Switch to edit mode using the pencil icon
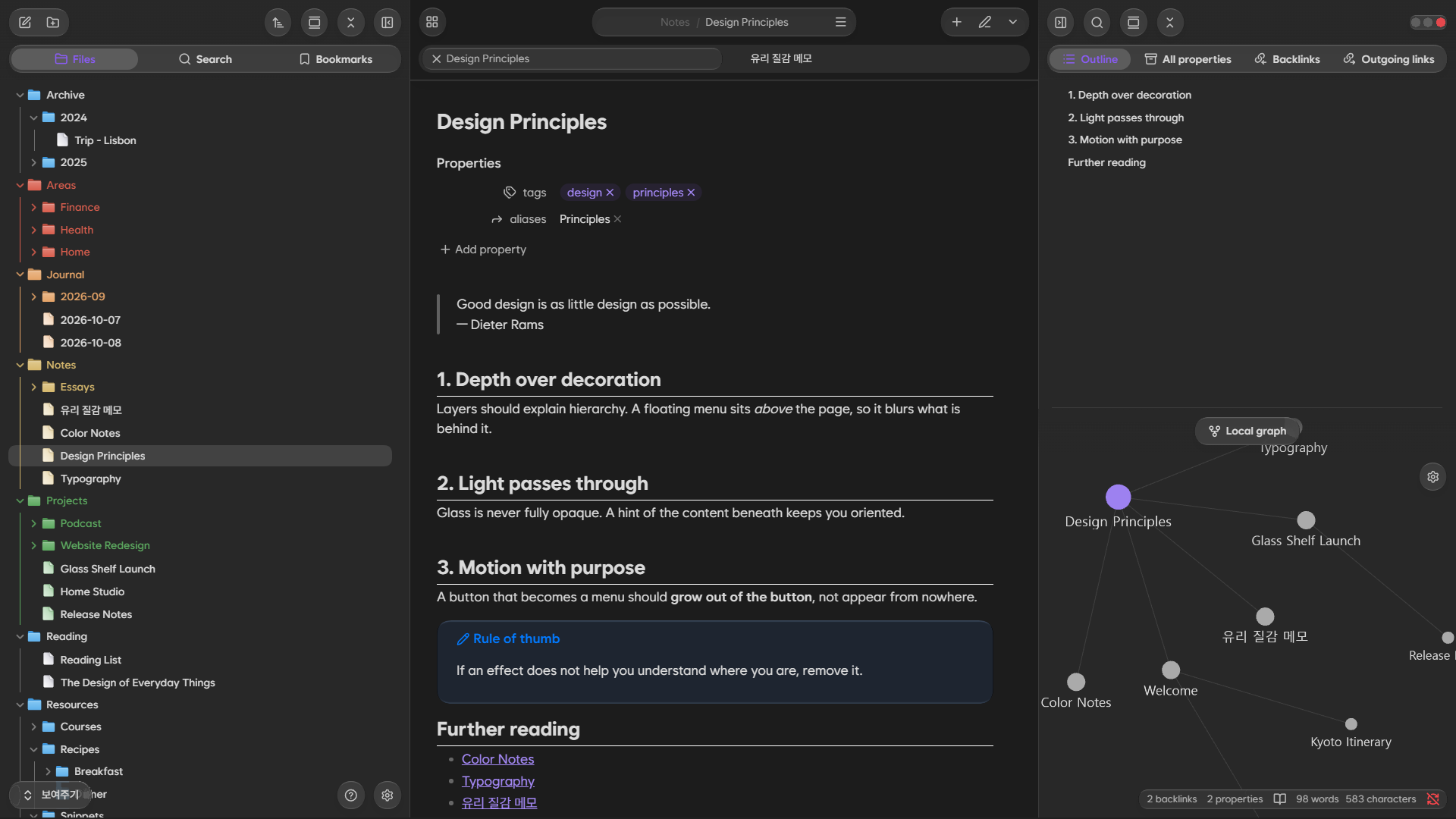Viewport: 1456px width, 819px height. (x=985, y=23)
